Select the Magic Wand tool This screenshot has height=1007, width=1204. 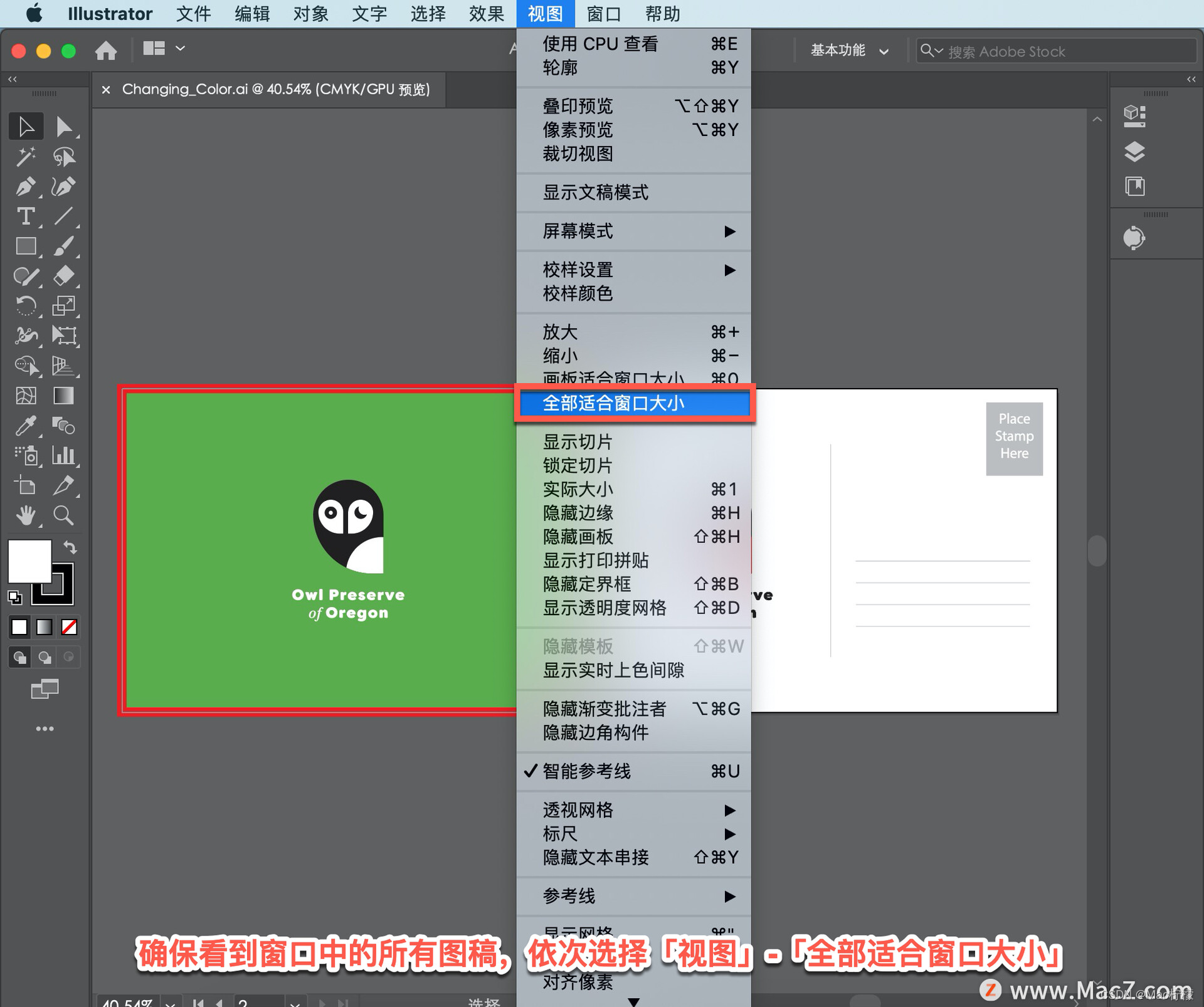click(25, 157)
